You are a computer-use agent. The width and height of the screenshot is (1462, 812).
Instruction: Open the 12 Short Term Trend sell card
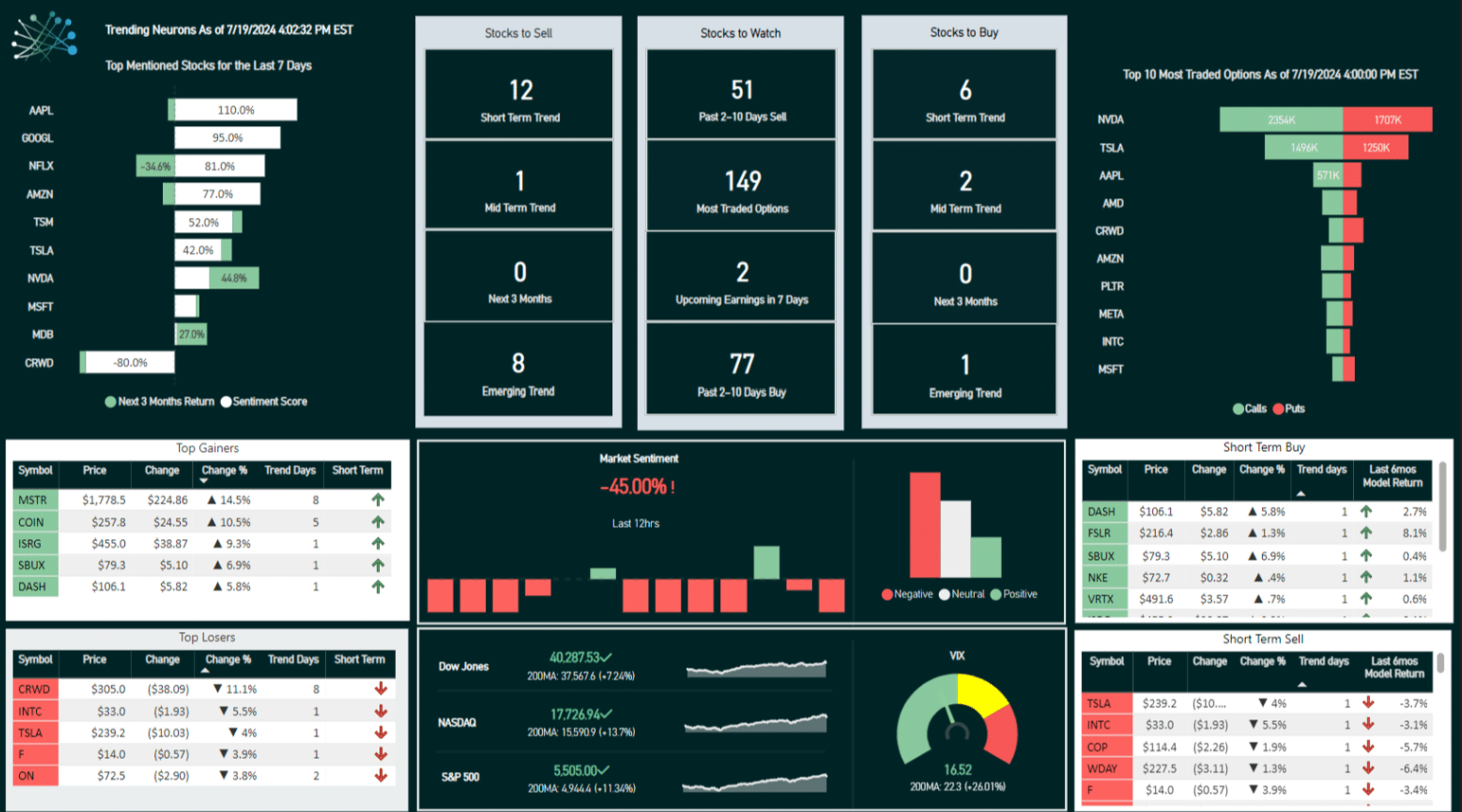[x=519, y=94]
